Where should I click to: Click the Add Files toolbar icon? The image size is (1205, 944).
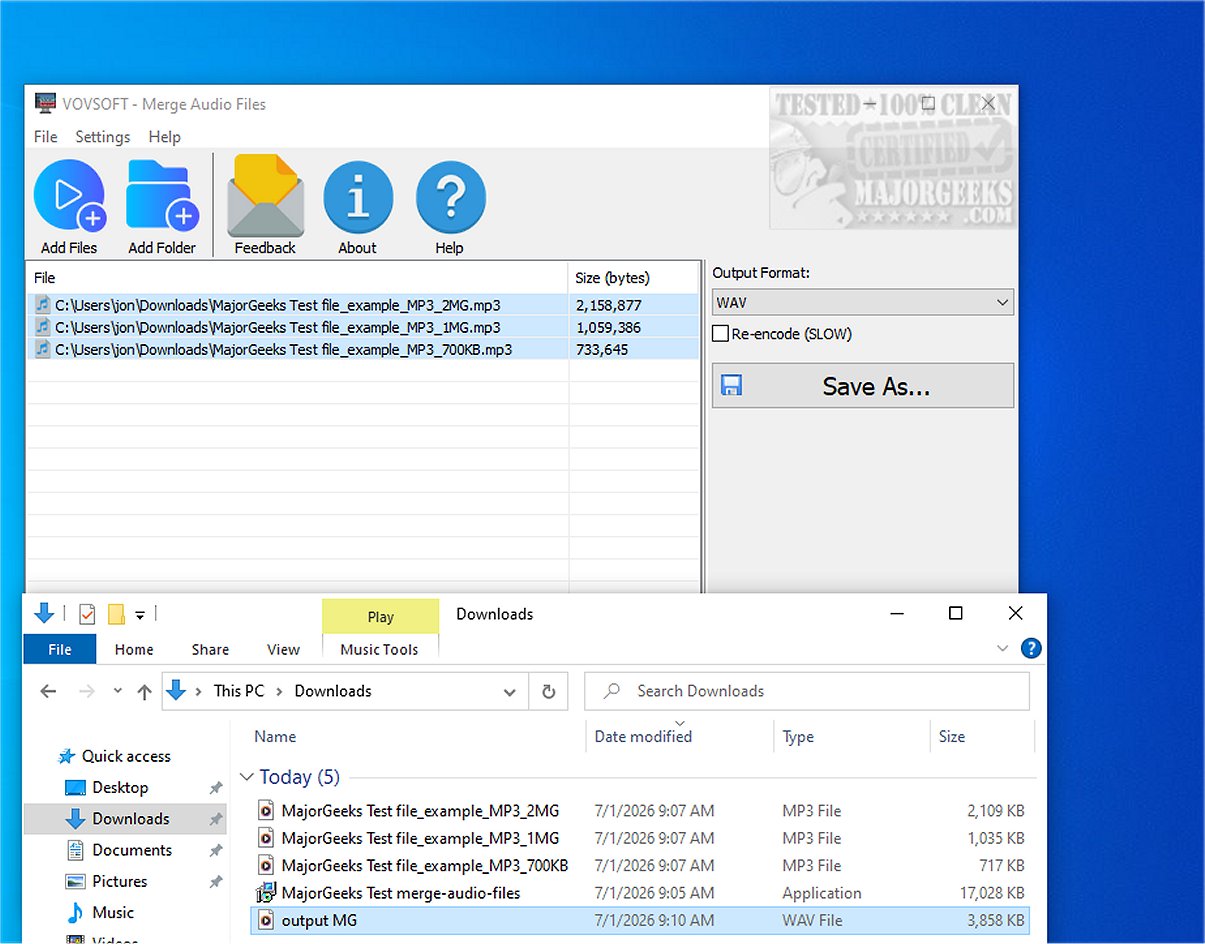[x=69, y=196]
